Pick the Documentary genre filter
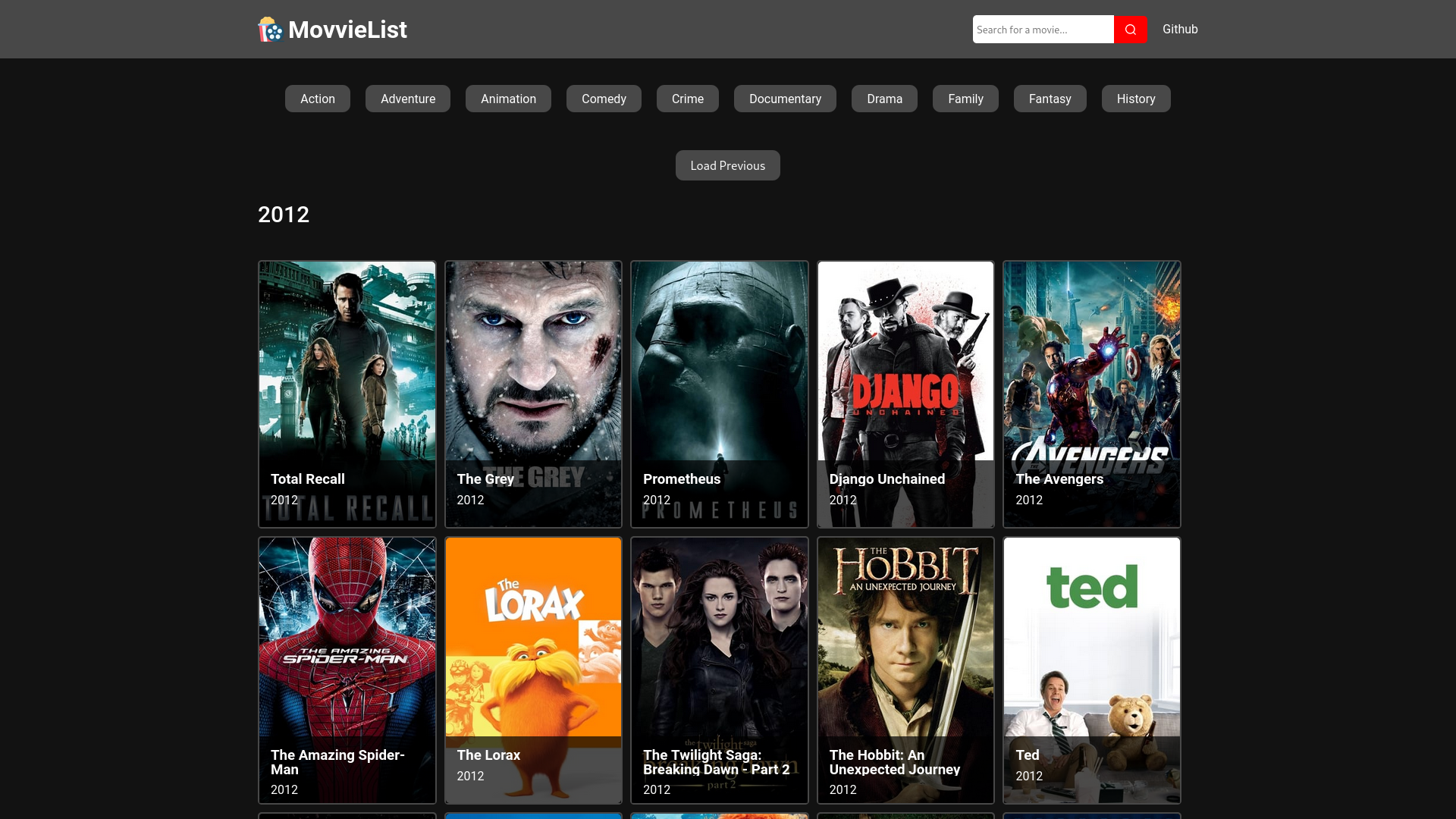 pyautogui.click(x=785, y=99)
